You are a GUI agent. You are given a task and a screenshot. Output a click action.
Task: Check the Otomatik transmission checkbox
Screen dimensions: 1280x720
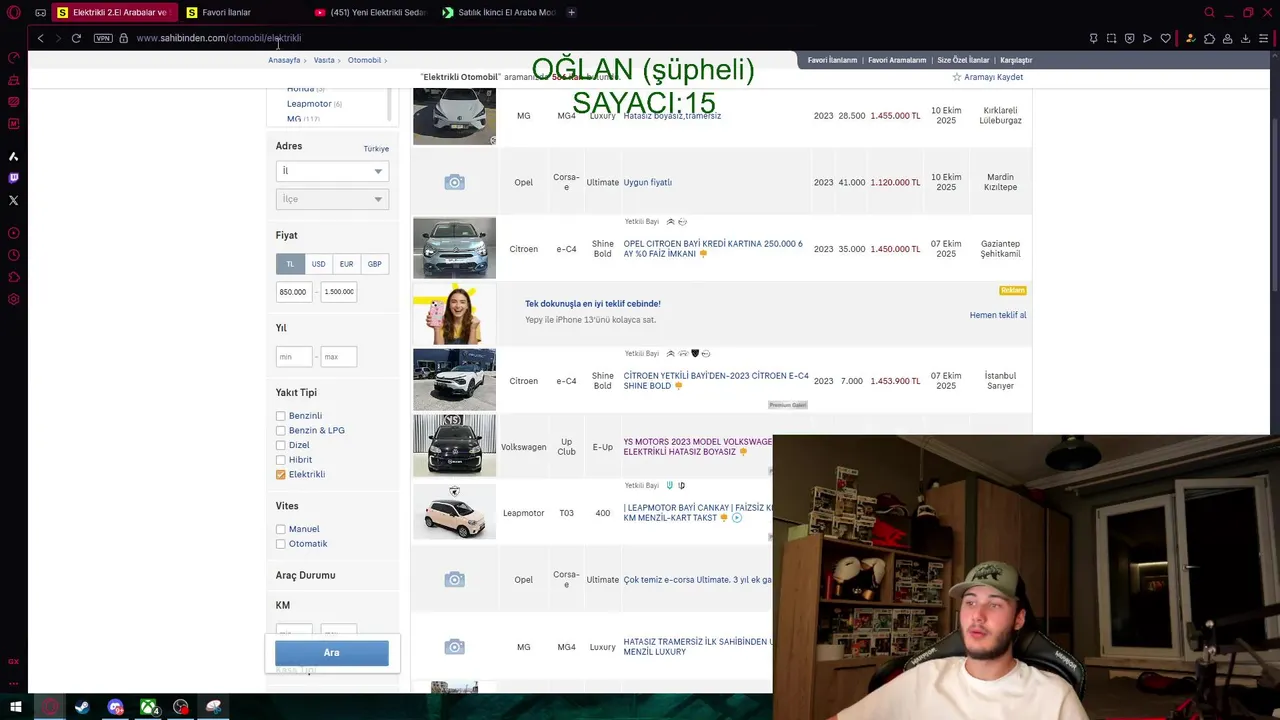point(281,544)
